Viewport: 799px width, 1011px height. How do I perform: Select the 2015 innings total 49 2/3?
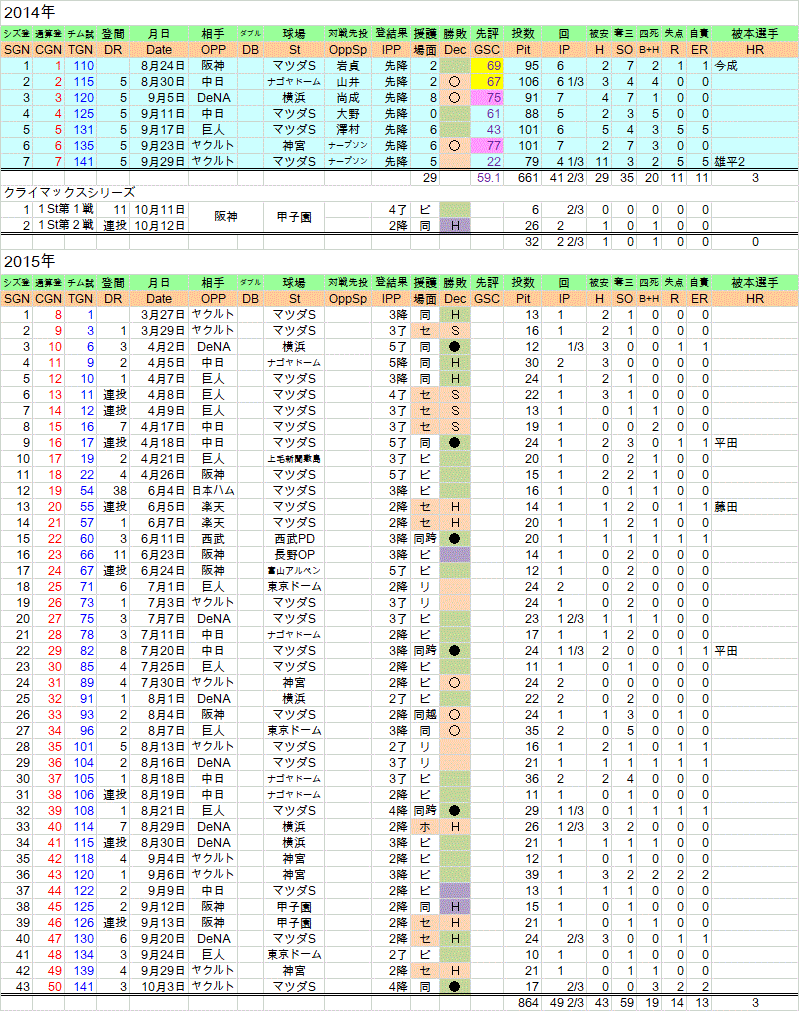564,1003
